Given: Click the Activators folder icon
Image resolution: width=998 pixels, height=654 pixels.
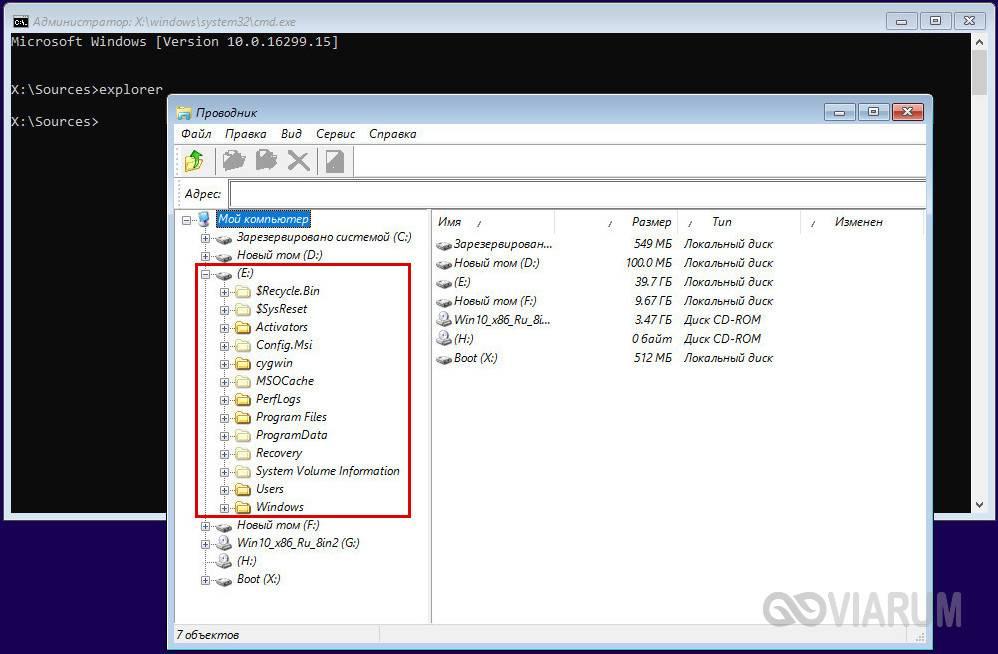Looking at the screenshot, I should coord(242,328).
